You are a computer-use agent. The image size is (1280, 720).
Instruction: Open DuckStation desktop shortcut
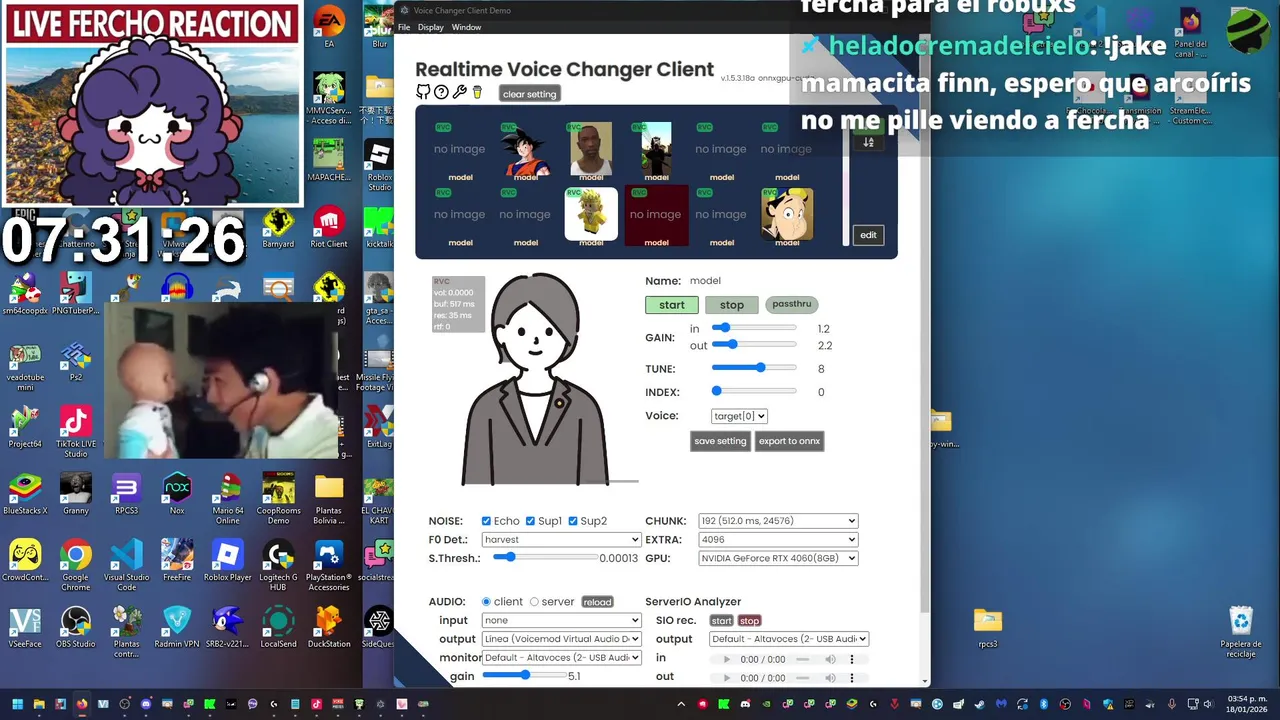329,627
